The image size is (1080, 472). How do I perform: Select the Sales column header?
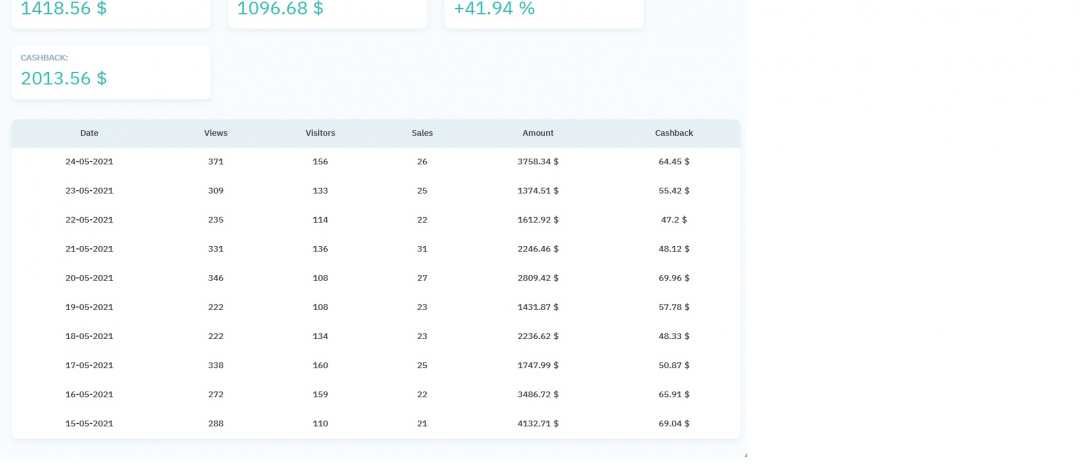[422, 133]
